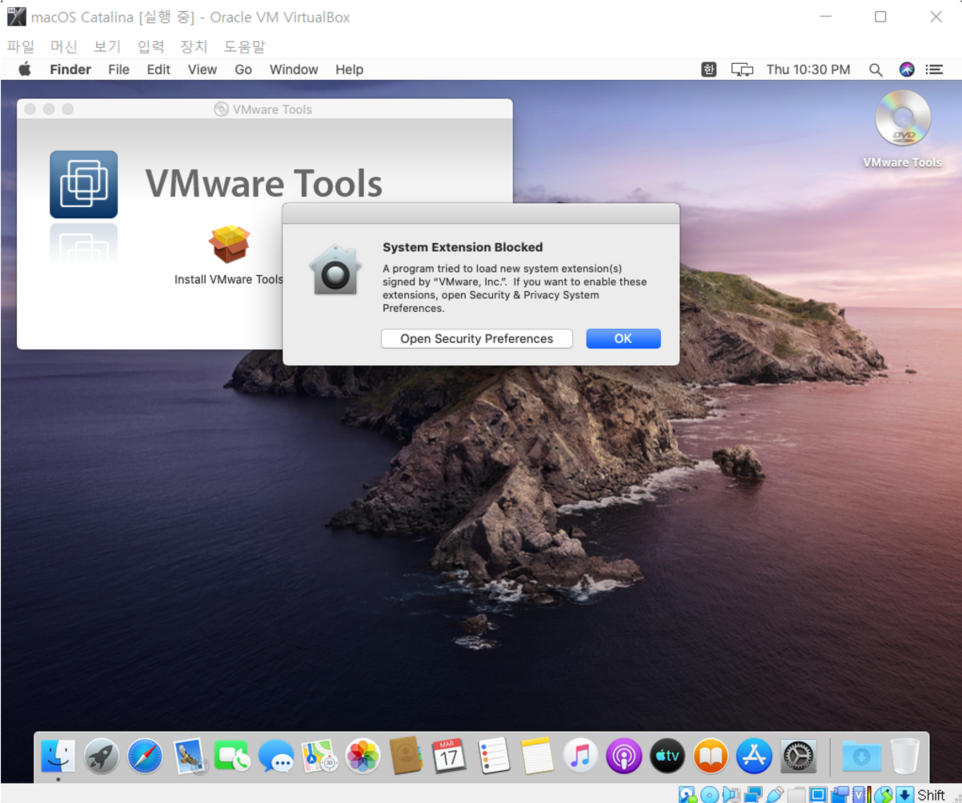Open Downloads folder in Dock

[x=861, y=756]
